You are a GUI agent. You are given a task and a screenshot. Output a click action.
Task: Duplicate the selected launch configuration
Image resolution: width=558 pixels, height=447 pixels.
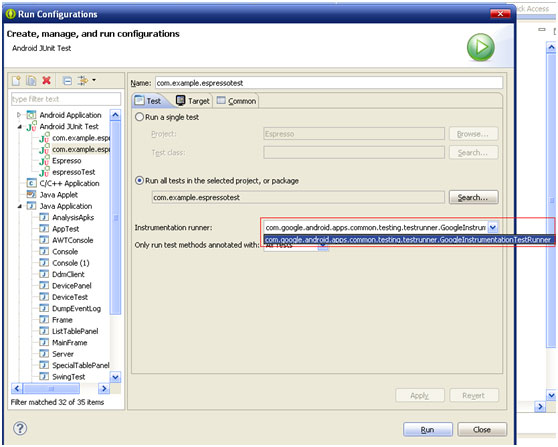click(x=31, y=81)
